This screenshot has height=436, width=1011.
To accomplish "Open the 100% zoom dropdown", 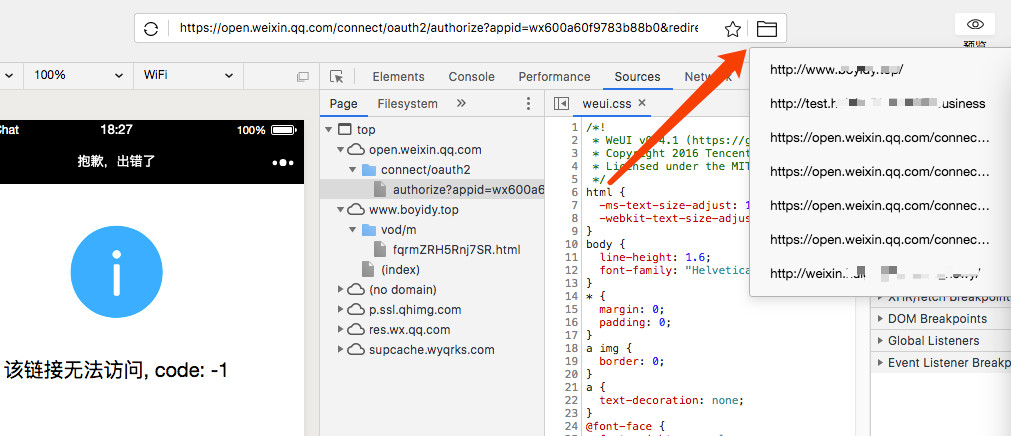I will click(77, 75).
